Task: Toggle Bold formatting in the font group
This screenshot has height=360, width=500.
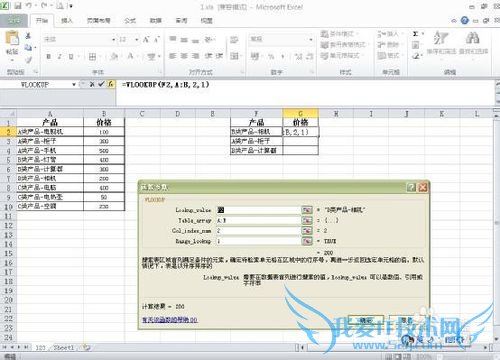Action: pos(49,57)
